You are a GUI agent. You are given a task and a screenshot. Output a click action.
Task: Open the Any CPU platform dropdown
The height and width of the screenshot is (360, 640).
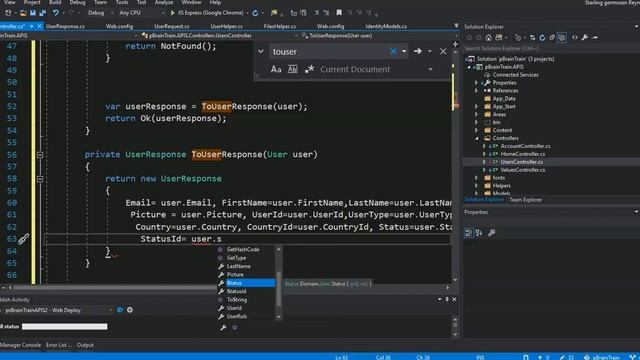141,13
